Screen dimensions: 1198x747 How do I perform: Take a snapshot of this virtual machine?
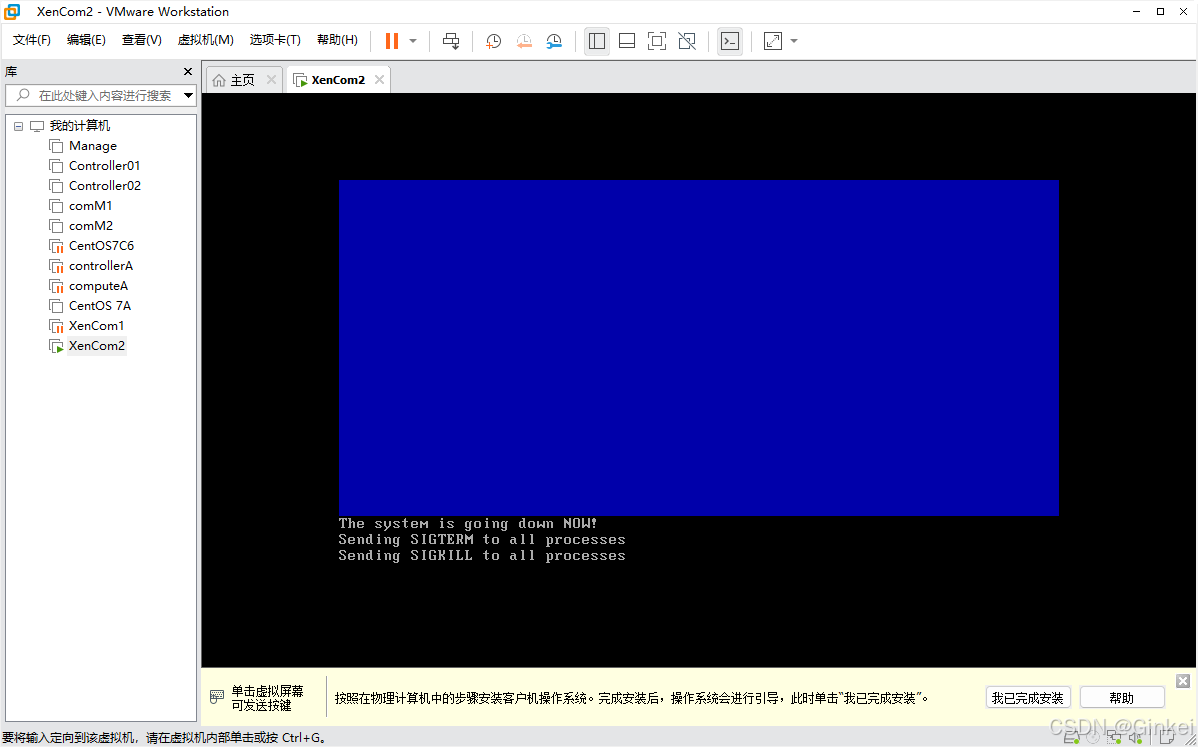(x=494, y=40)
